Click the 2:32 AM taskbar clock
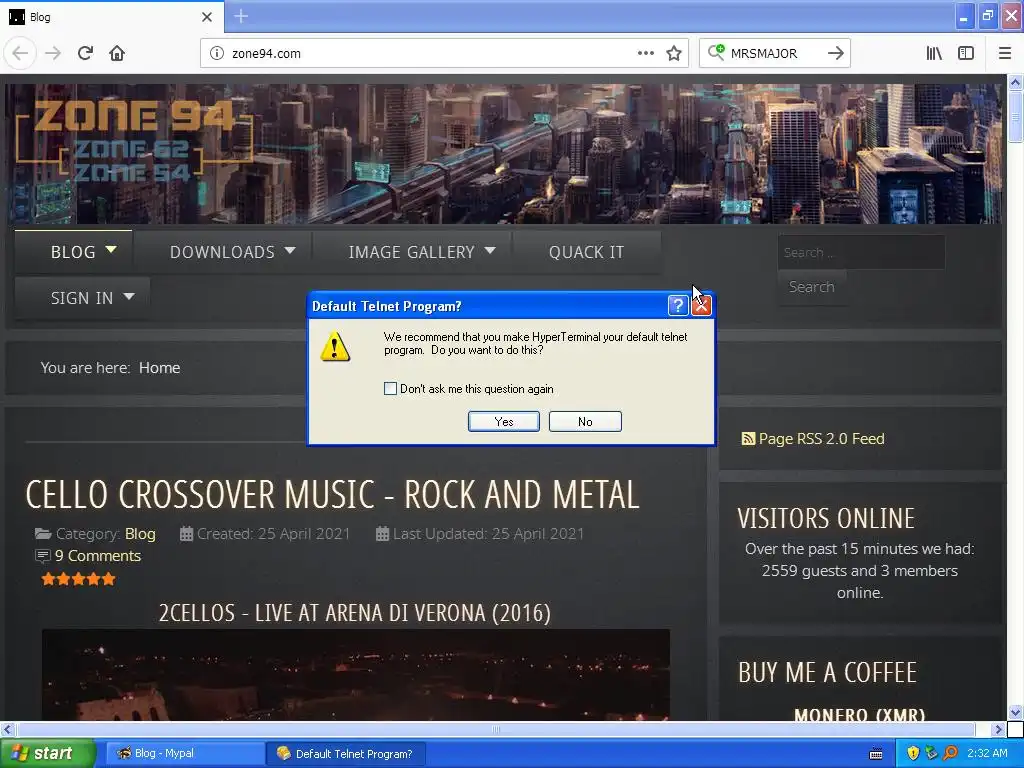This screenshot has width=1024, height=768. point(987,753)
